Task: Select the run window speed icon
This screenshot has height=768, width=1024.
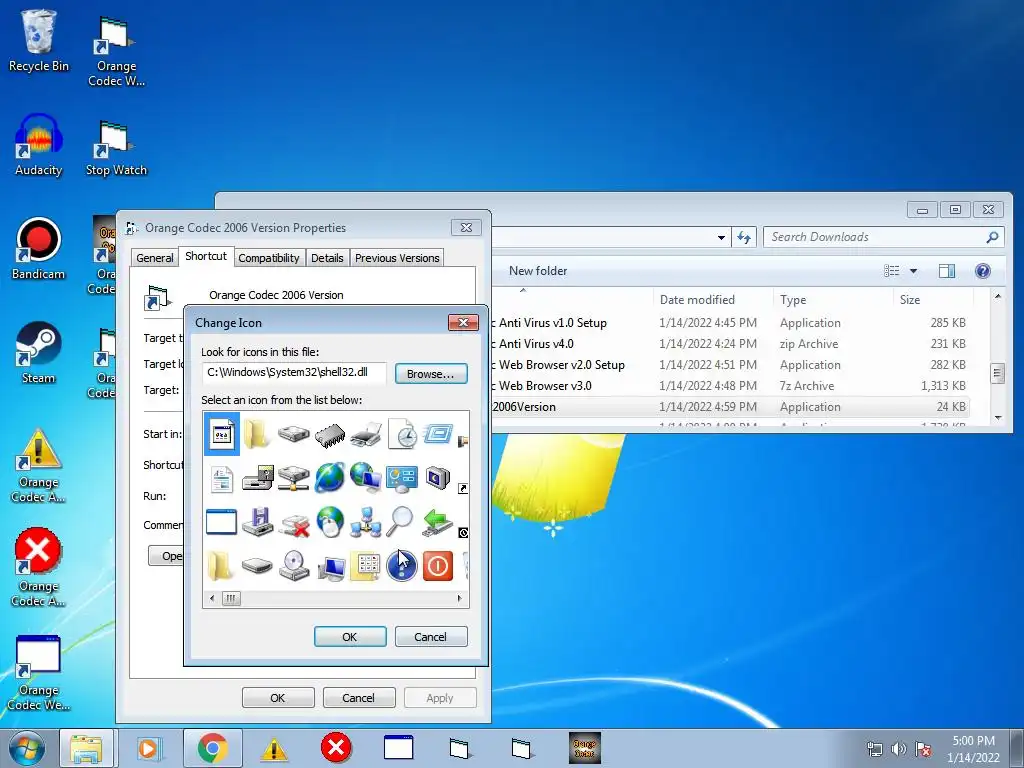Action: (438, 433)
